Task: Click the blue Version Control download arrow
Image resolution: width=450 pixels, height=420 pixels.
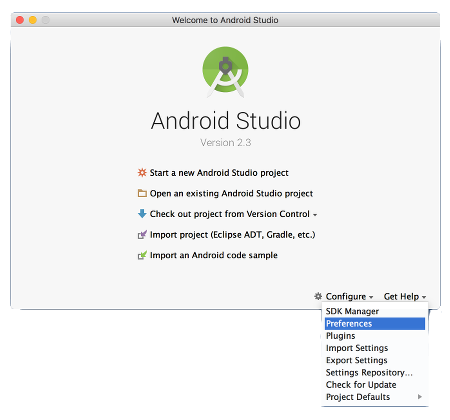Action: (x=142, y=214)
